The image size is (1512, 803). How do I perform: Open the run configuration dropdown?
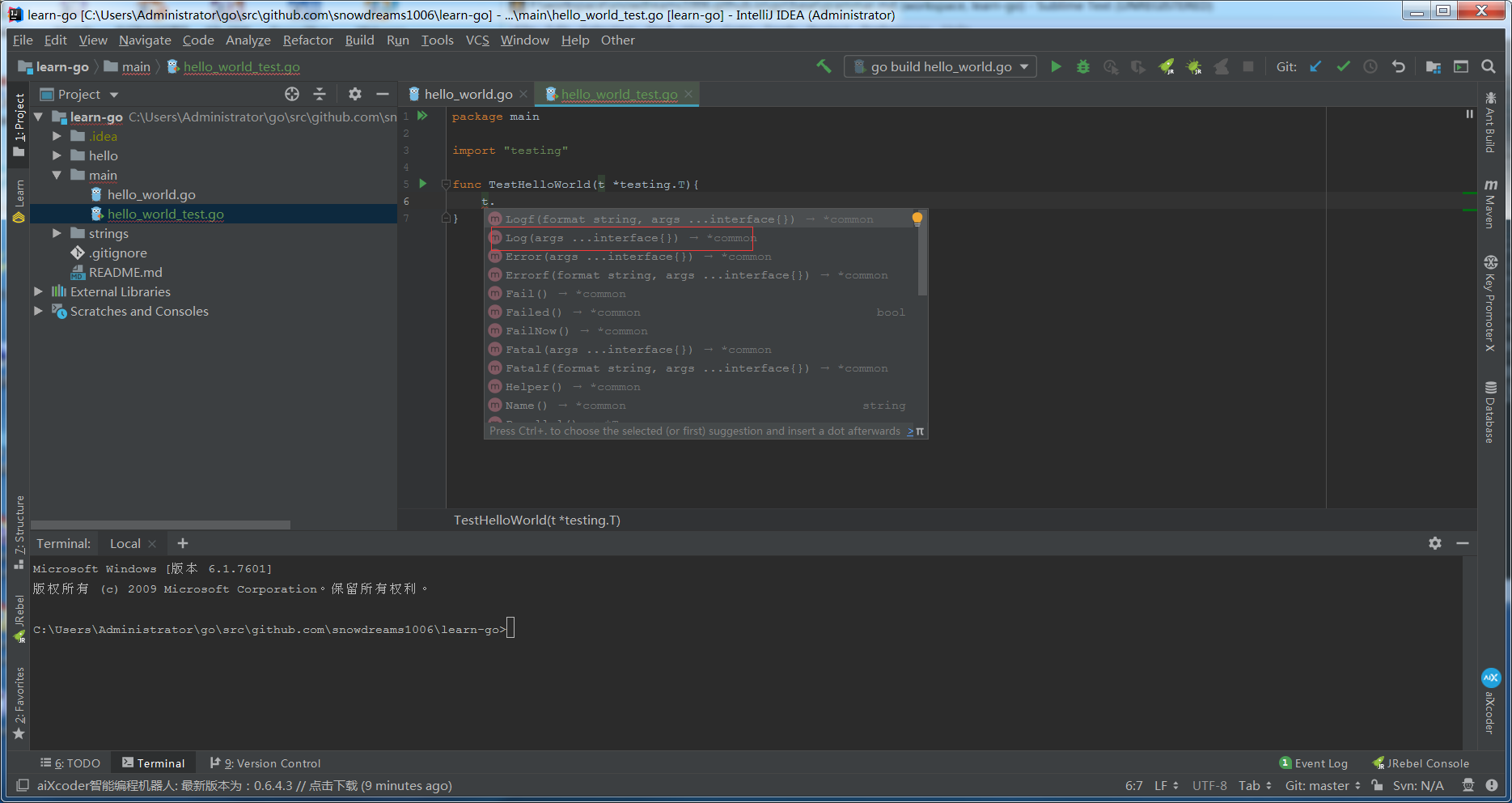[940, 67]
